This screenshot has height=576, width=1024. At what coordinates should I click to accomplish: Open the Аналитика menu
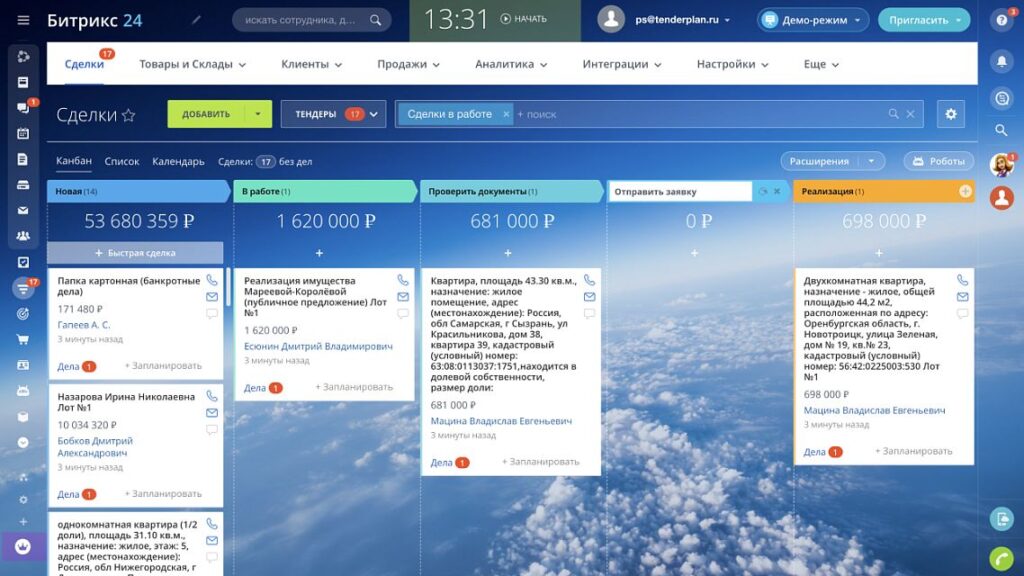[x=511, y=64]
